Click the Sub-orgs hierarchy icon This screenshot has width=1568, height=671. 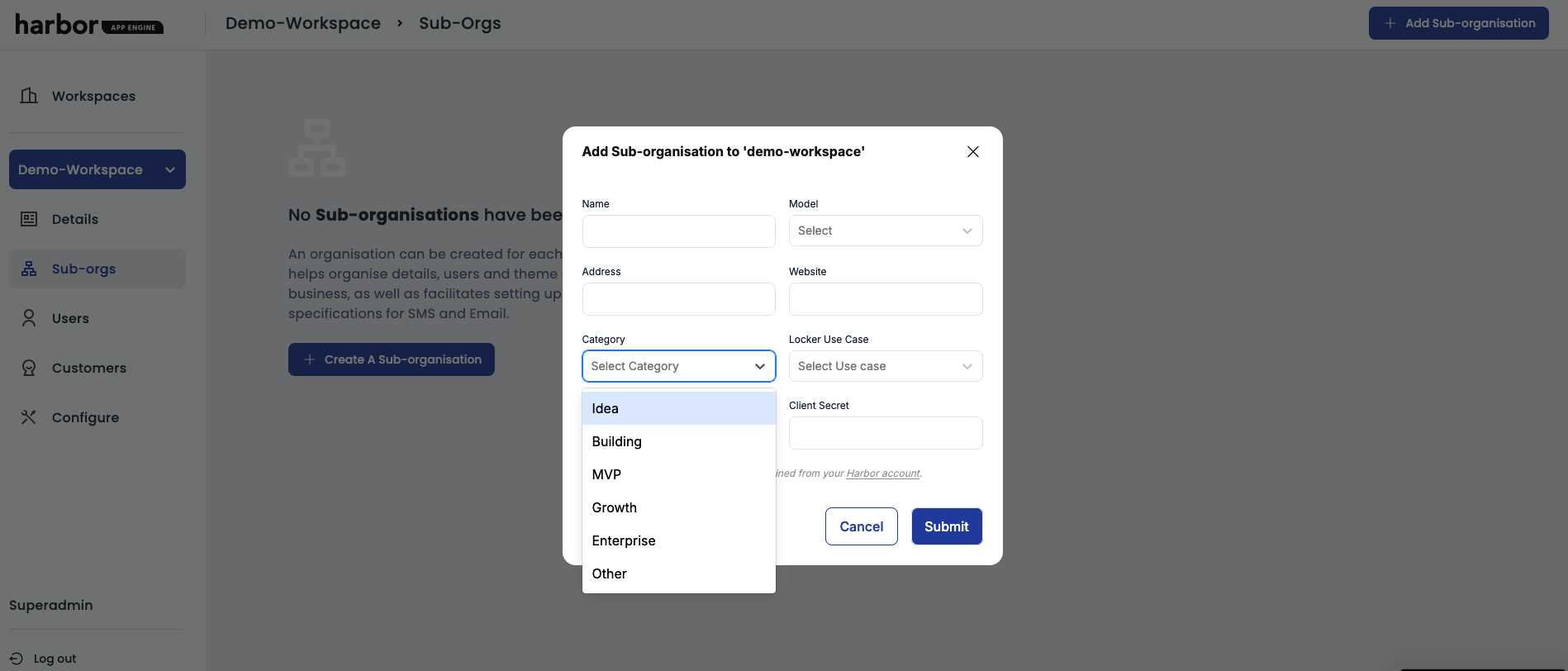point(29,269)
